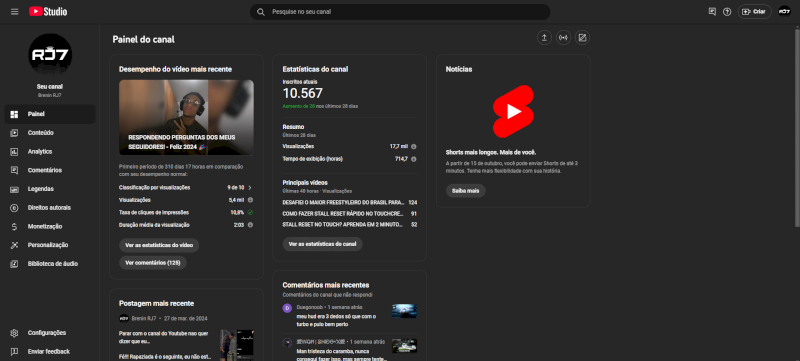Open the latest video thumbnail
This screenshot has width=800, height=361.
point(186,117)
